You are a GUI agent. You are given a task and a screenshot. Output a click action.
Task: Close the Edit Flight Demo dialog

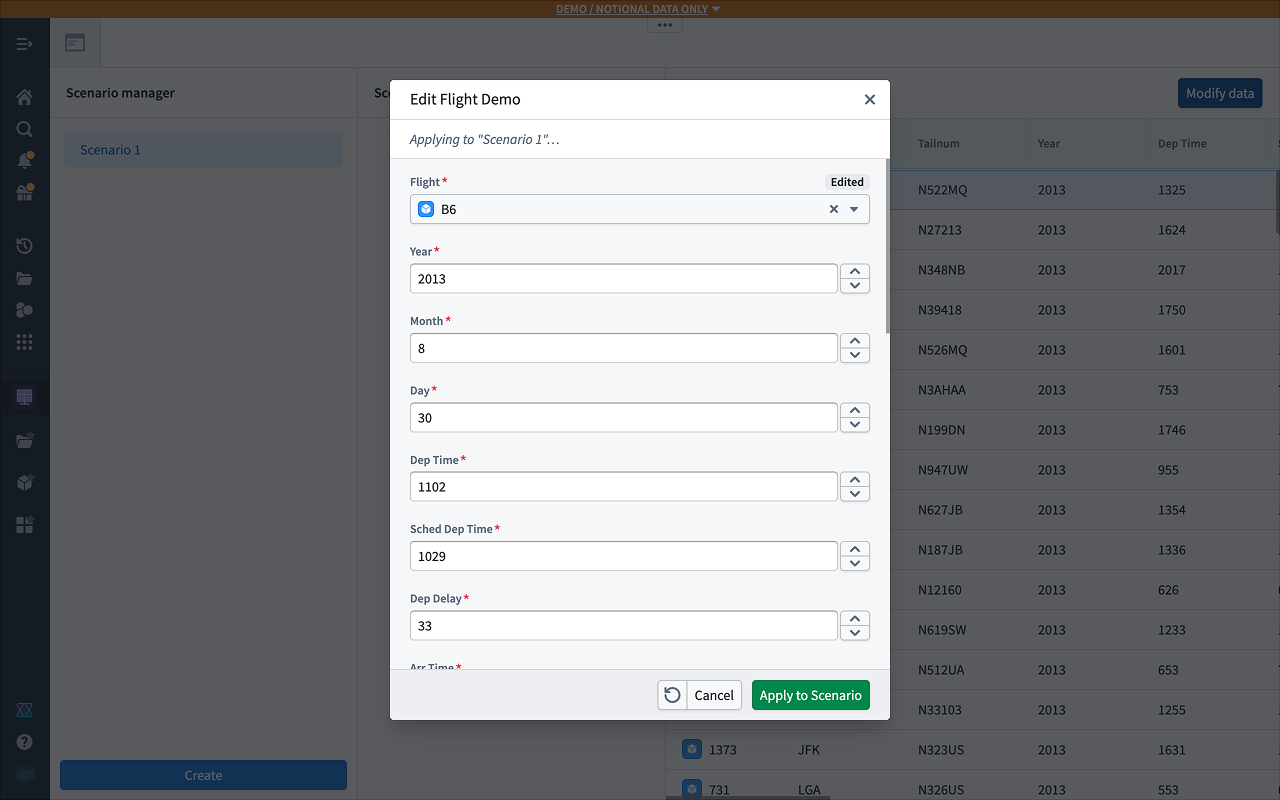869,99
